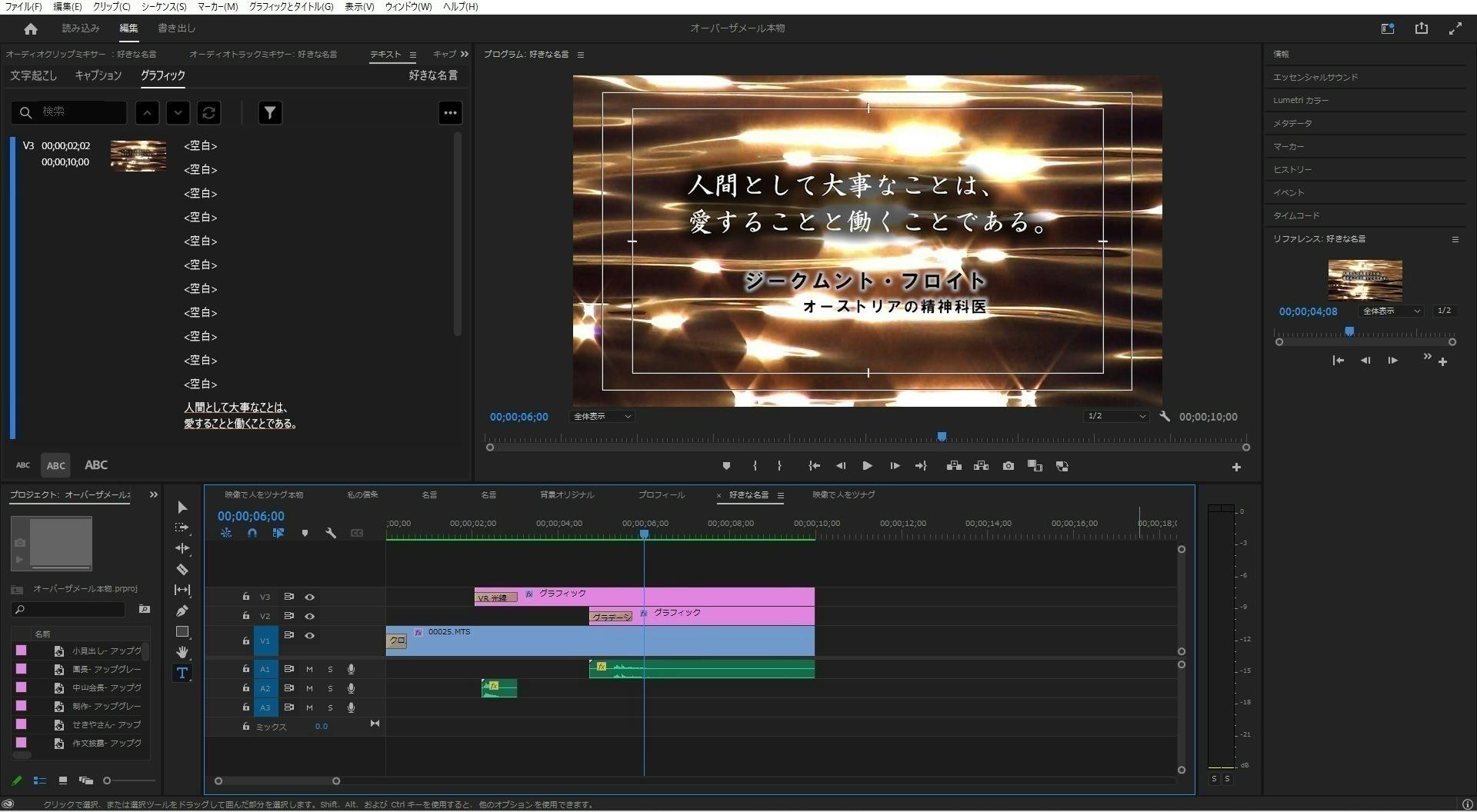Click the Home icon
This screenshot has width=1477, height=812.
pos(31,28)
